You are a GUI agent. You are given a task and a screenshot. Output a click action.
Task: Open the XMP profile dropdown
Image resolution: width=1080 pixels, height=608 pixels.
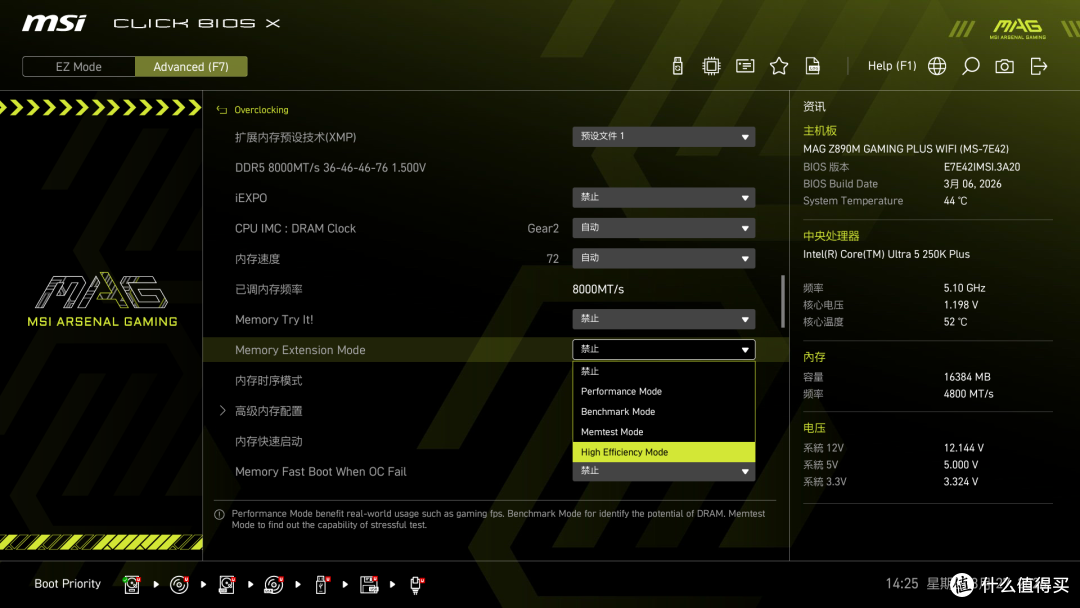[x=663, y=136]
